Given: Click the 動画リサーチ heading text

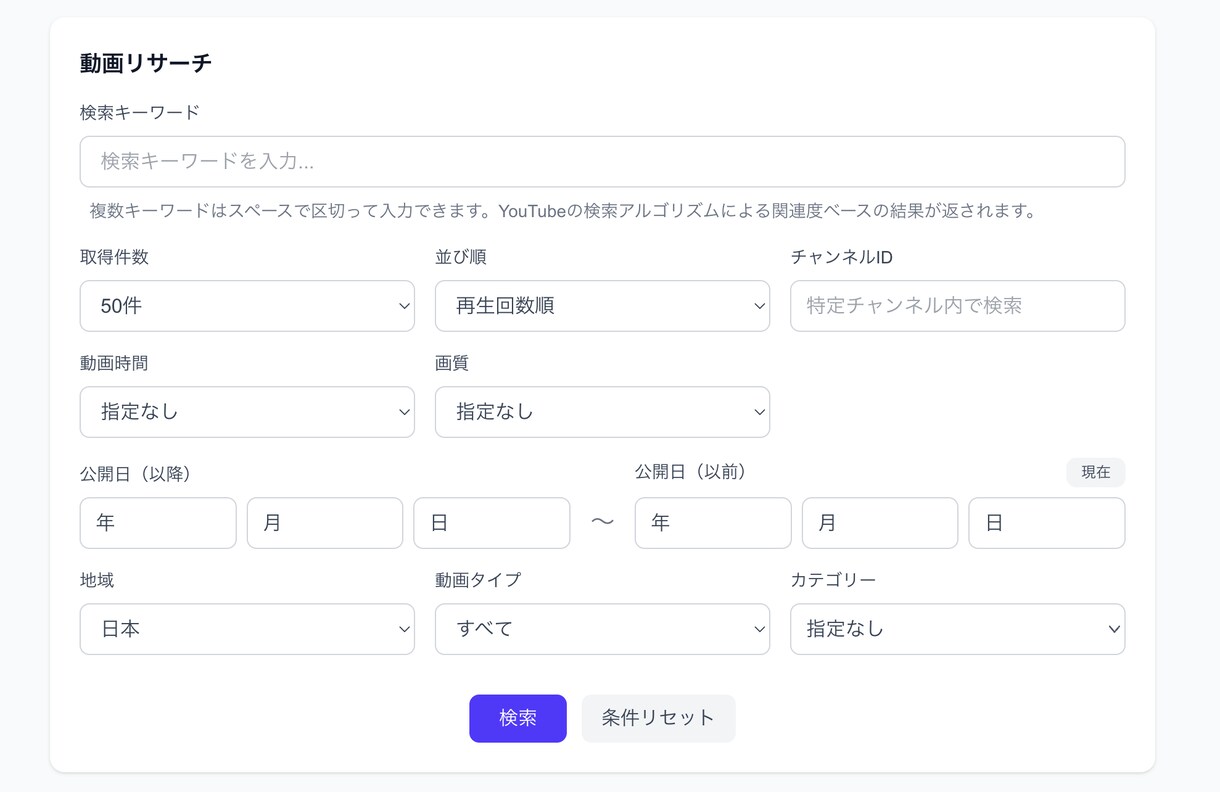Looking at the screenshot, I should pyautogui.click(x=146, y=63).
